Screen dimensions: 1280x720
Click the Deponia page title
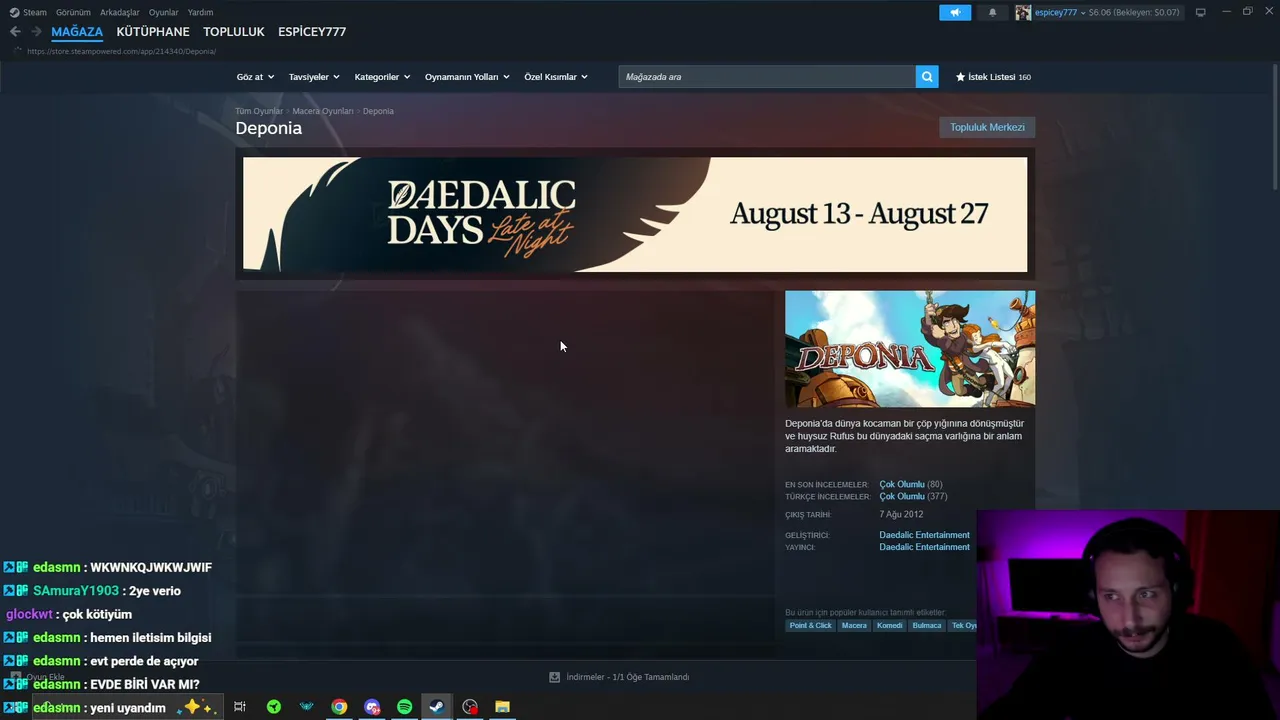click(268, 128)
